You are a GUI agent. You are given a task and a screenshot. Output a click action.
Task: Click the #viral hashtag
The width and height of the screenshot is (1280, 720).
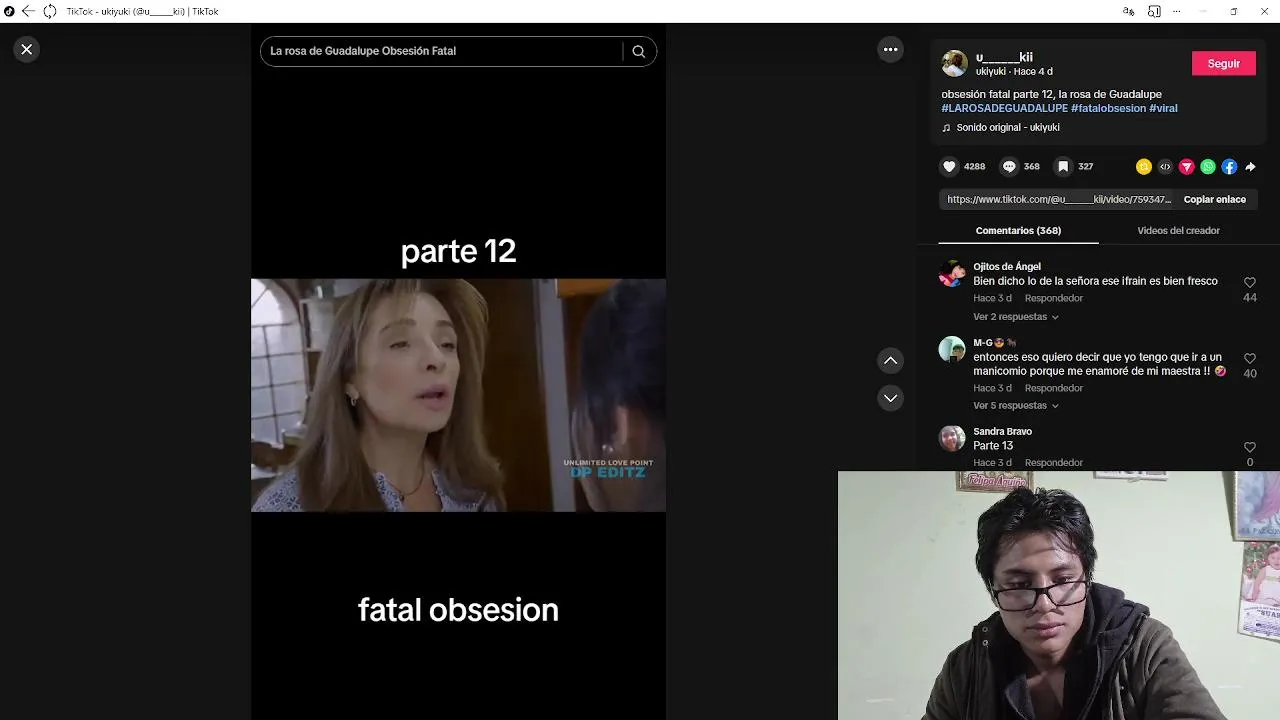click(1163, 108)
